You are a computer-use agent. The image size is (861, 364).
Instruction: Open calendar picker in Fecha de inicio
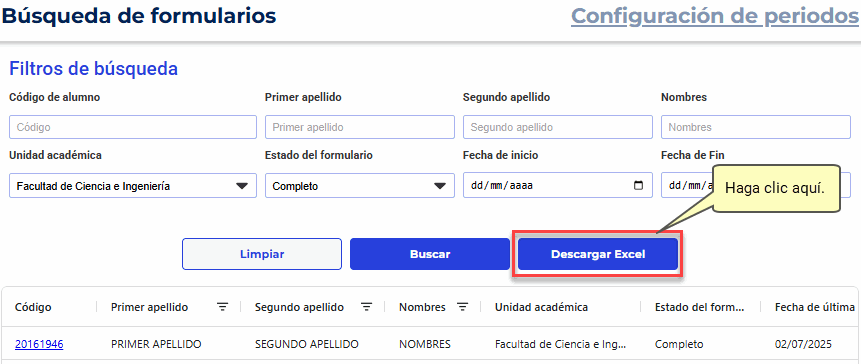[x=638, y=186]
